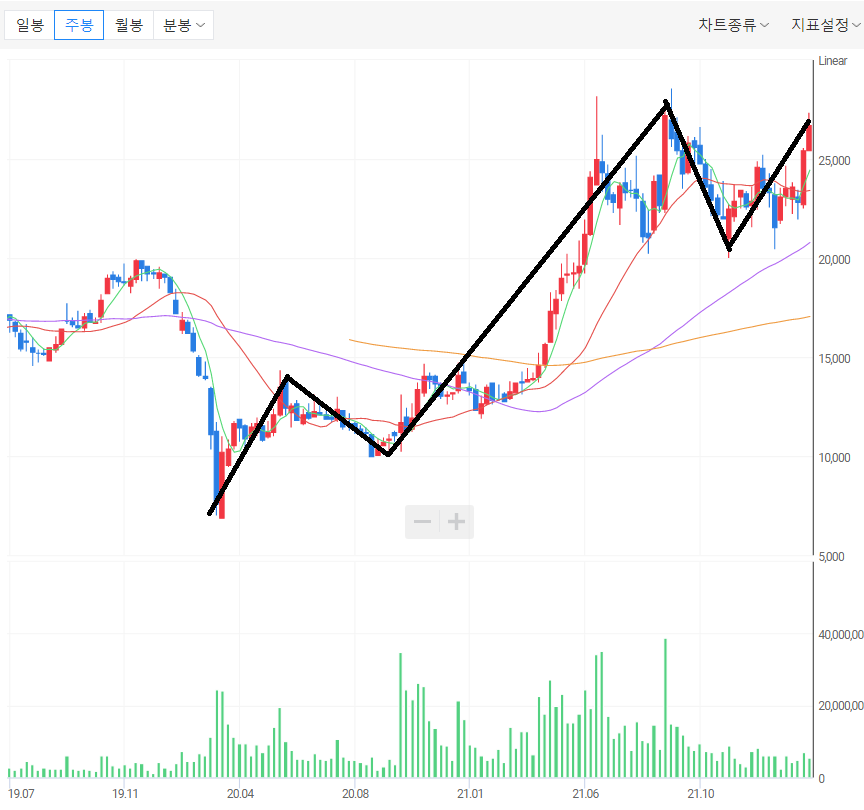Zoom in the chart with plus button
The height and width of the screenshot is (810, 864).
click(456, 521)
